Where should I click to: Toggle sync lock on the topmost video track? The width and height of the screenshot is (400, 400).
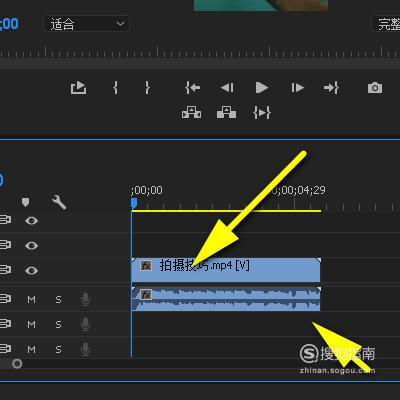tap(5, 220)
